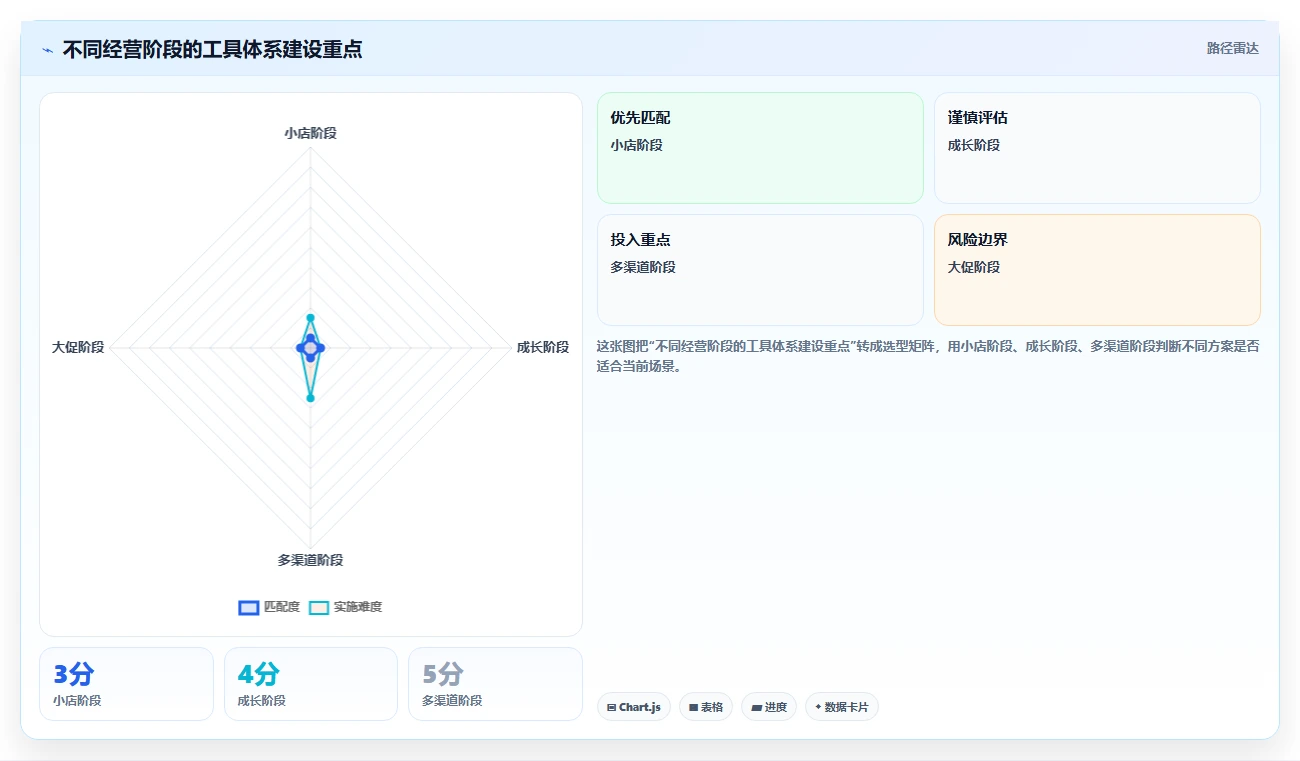This screenshot has width=1300, height=761.
Task: Click the 匹配度 blue legend swatch
Action: click(x=249, y=607)
